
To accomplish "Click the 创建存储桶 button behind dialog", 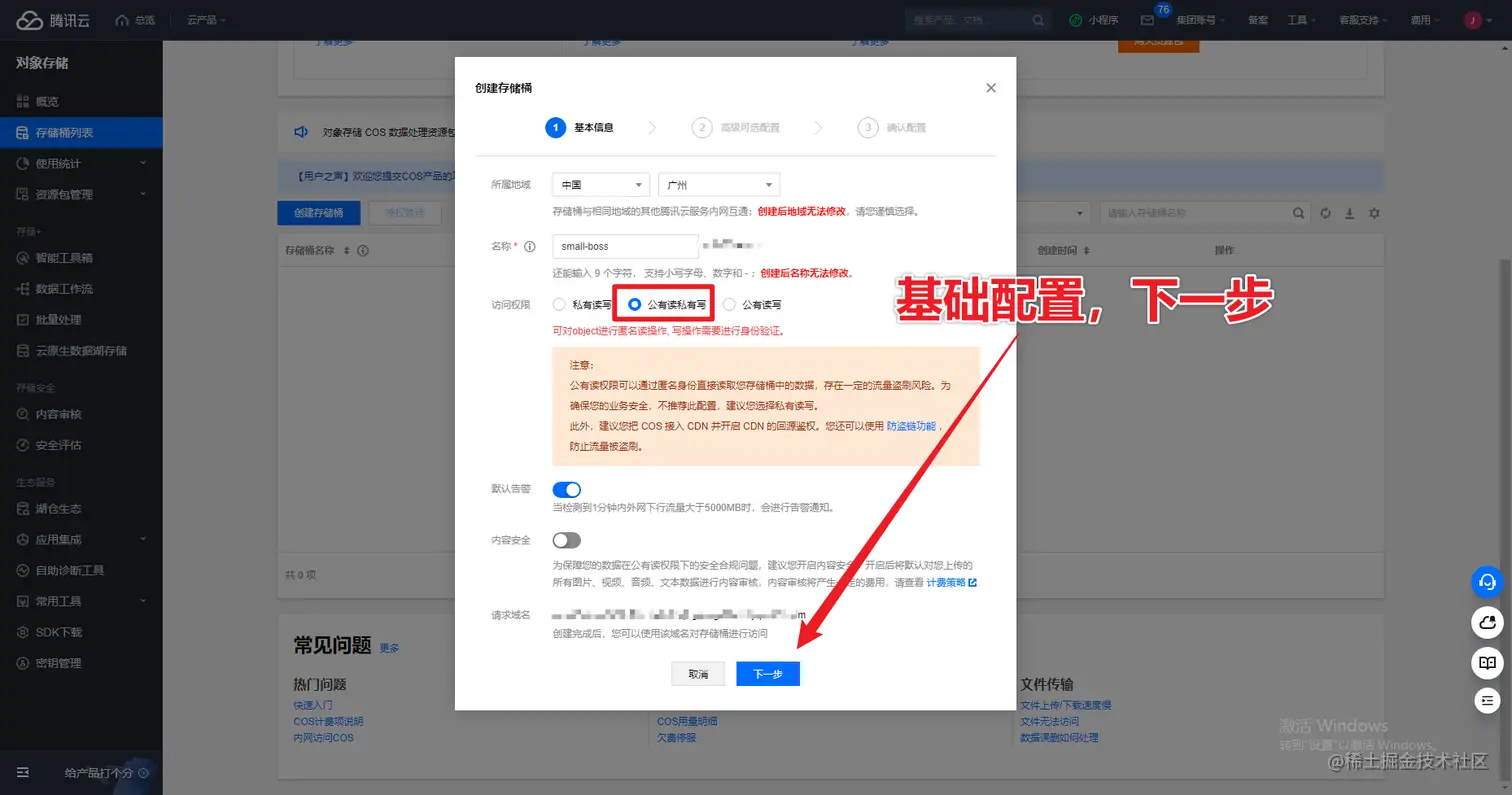I will (x=319, y=213).
